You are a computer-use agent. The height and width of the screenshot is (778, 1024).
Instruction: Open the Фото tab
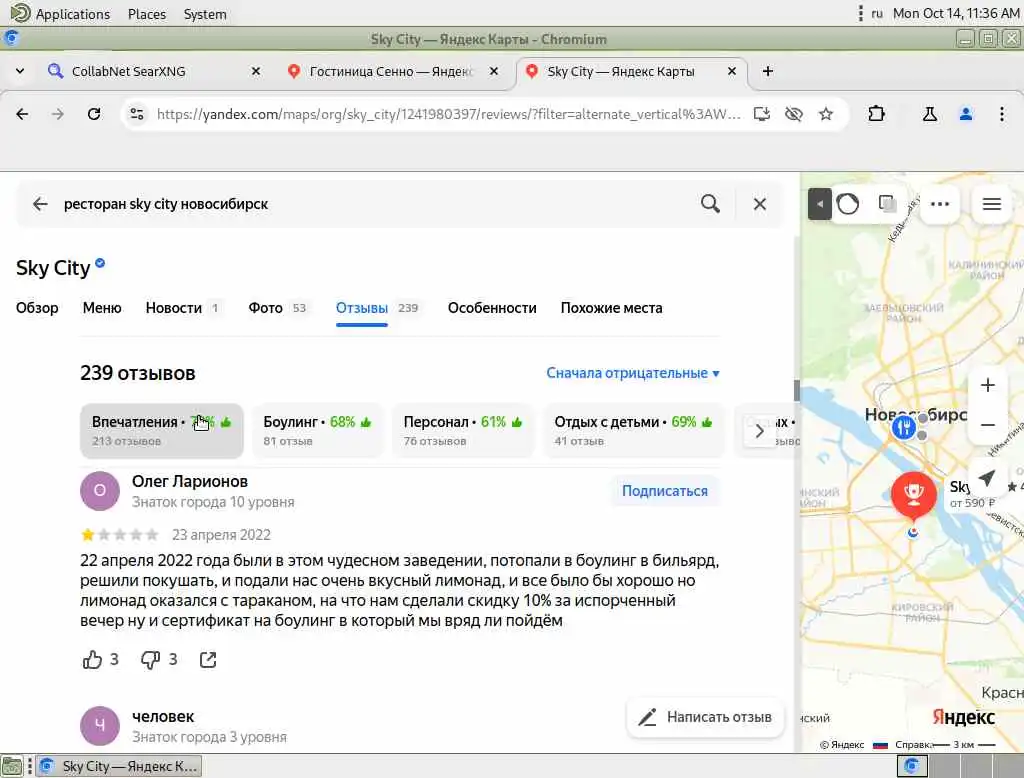click(277, 308)
